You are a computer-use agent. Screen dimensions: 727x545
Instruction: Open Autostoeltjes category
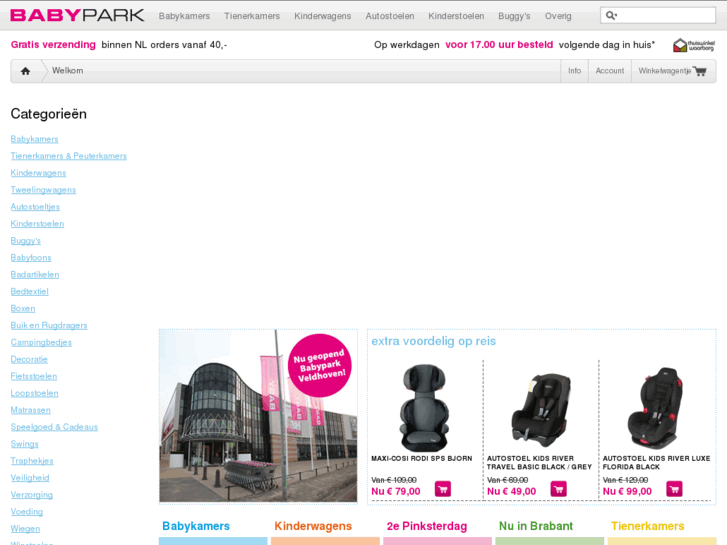pos(35,207)
